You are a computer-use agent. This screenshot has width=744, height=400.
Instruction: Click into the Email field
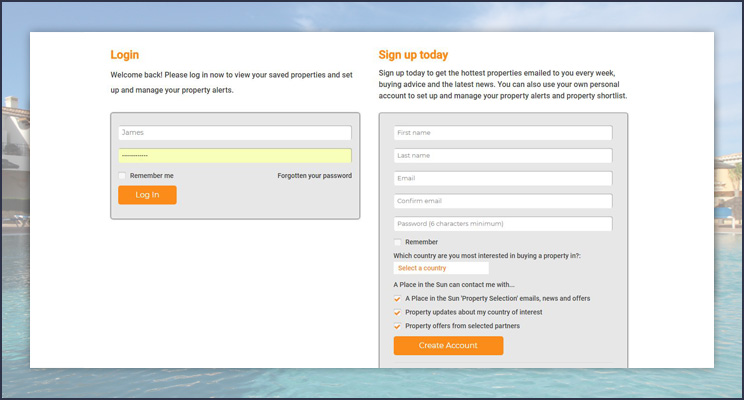click(503, 179)
